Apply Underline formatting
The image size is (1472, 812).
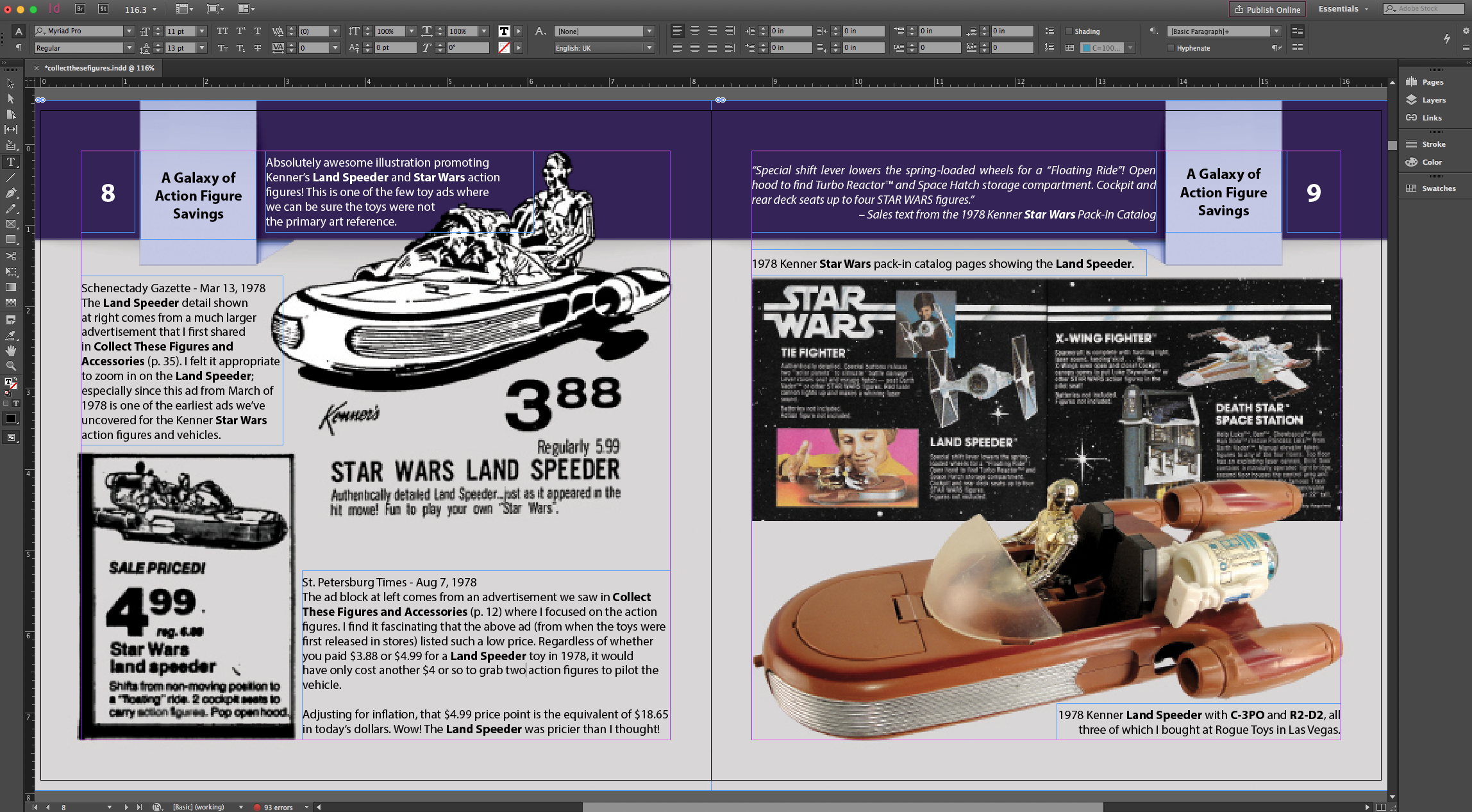point(258,31)
